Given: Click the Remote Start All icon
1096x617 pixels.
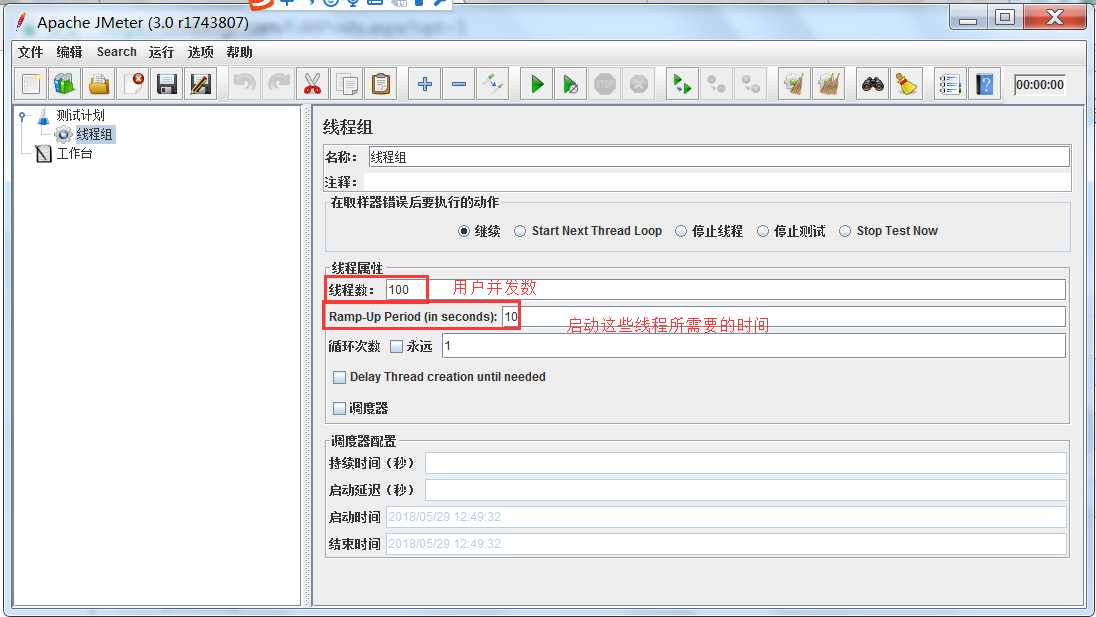Looking at the screenshot, I should pyautogui.click(x=682, y=85).
